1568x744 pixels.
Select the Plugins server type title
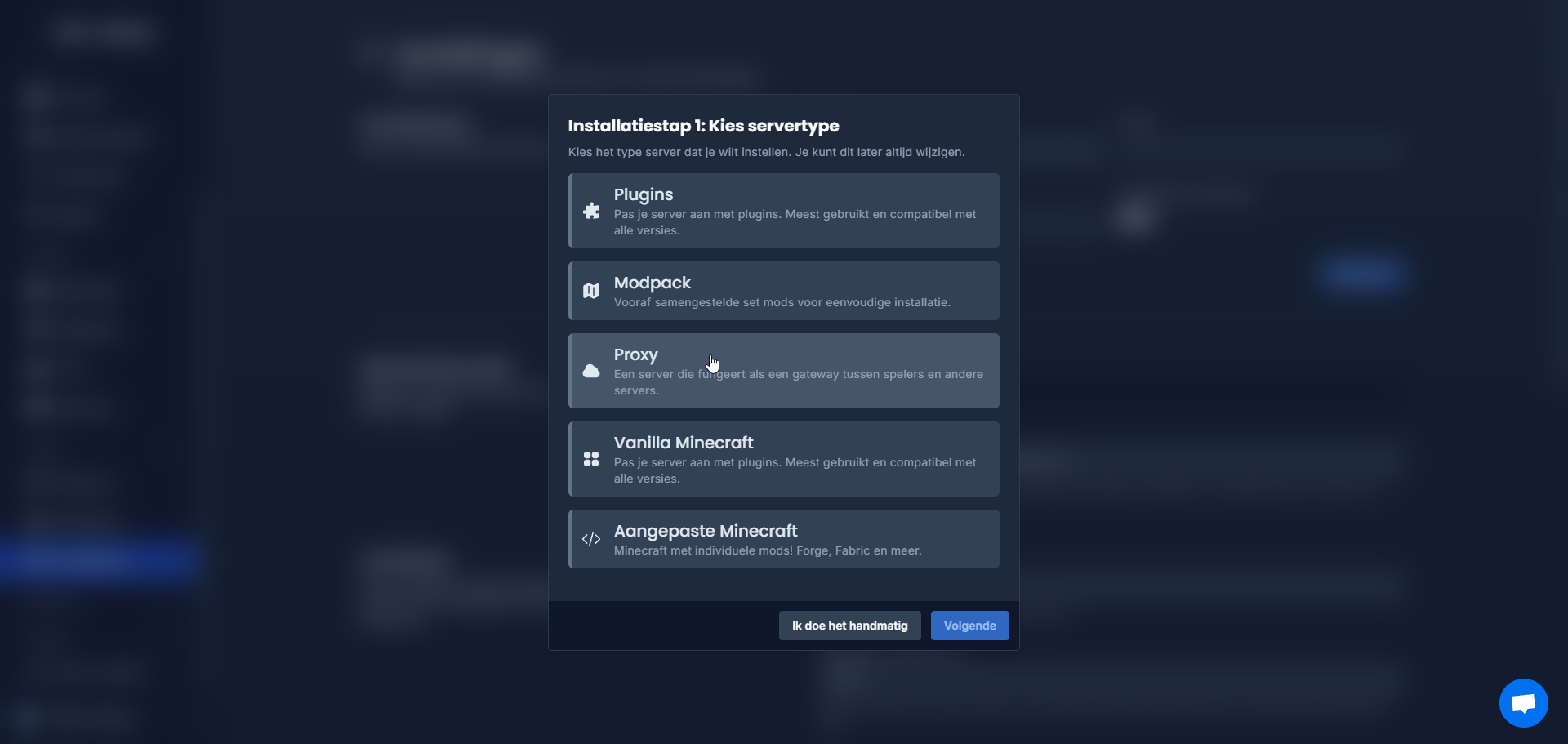[x=644, y=194]
